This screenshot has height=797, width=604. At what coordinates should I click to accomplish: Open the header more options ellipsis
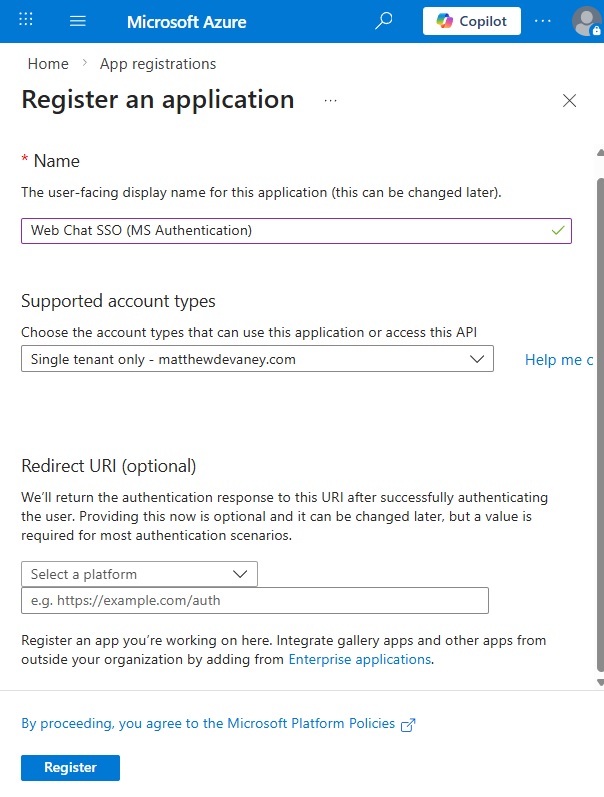(x=543, y=21)
